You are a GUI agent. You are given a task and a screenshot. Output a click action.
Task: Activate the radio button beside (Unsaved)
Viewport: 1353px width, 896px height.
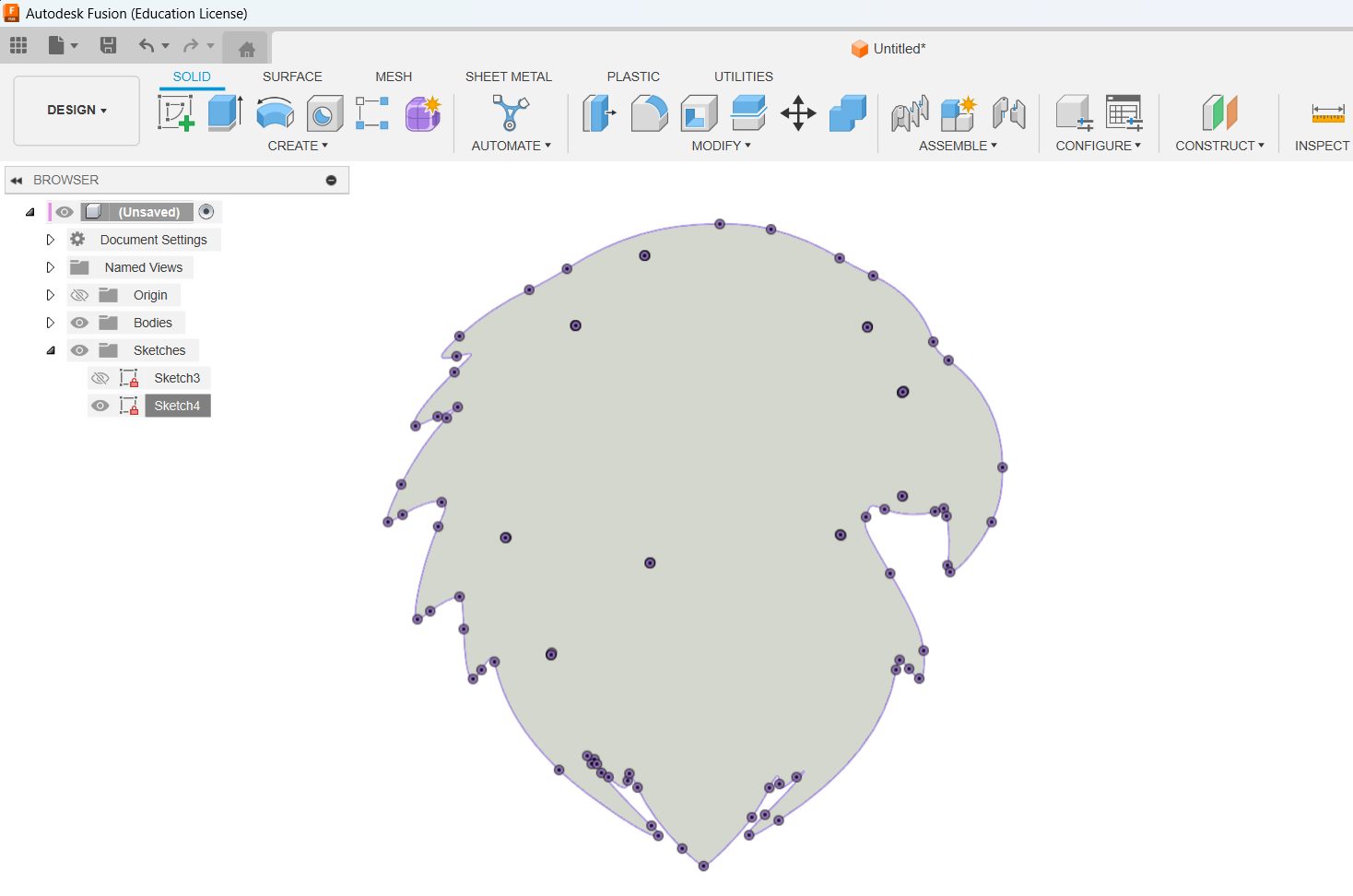pos(206,212)
